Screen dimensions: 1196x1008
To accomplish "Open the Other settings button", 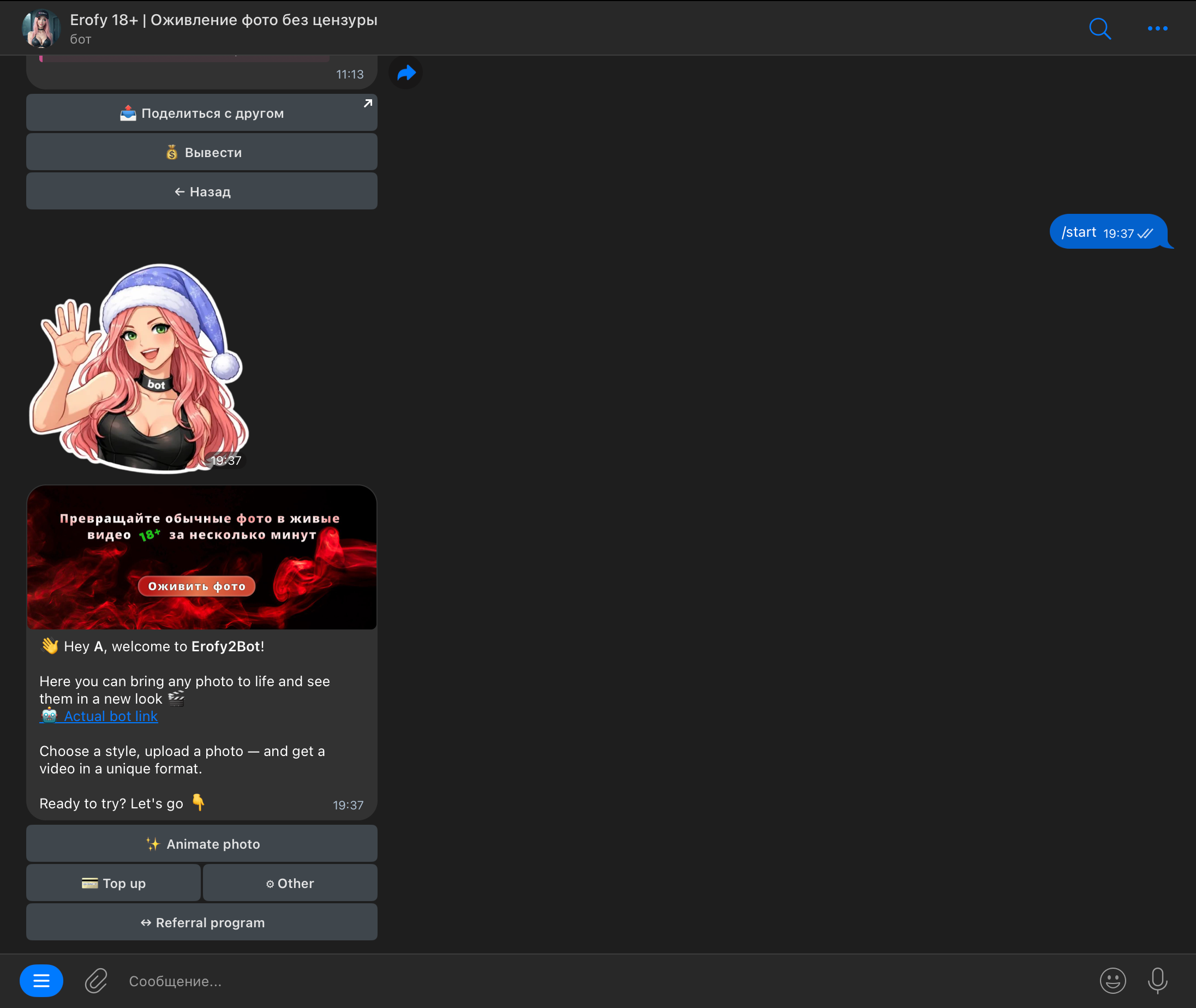I will (290, 883).
